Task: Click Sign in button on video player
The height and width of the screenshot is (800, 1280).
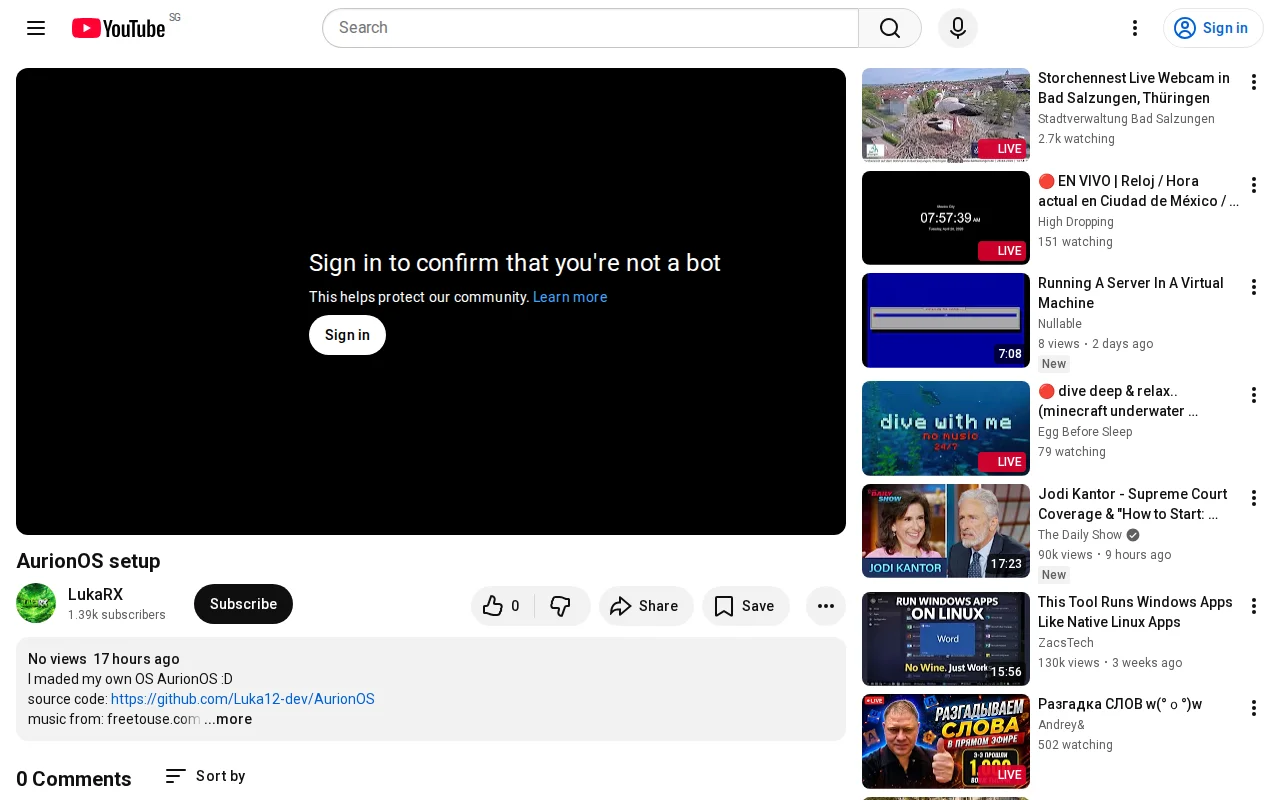Action: pos(347,335)
